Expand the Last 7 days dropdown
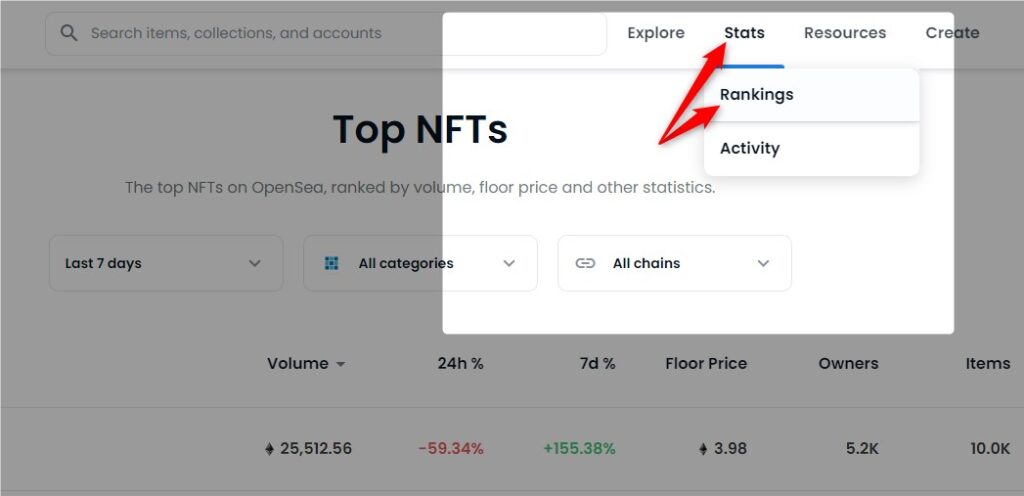Viewport: 1024px width, 496px height. tap(166, 264)
